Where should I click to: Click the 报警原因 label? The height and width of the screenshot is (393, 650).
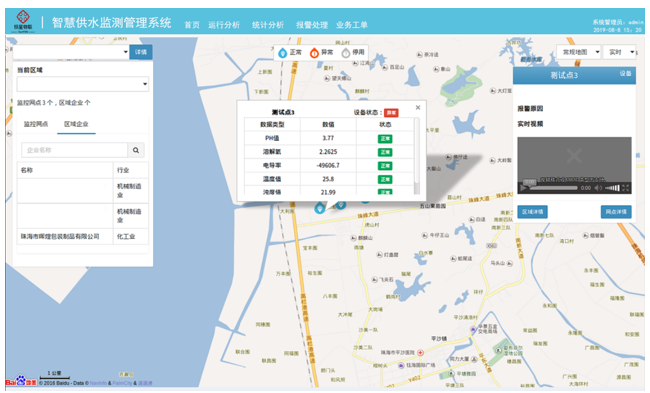click(530, 109)
